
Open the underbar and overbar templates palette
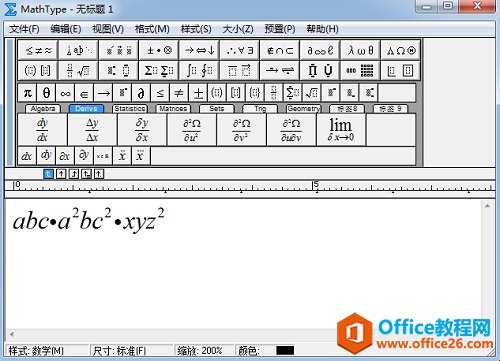click(240, 70)
